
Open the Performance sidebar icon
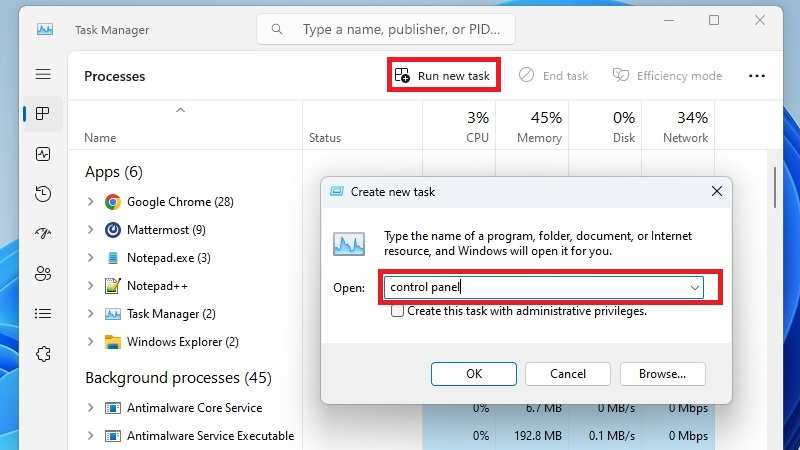(x=42, y=154)
